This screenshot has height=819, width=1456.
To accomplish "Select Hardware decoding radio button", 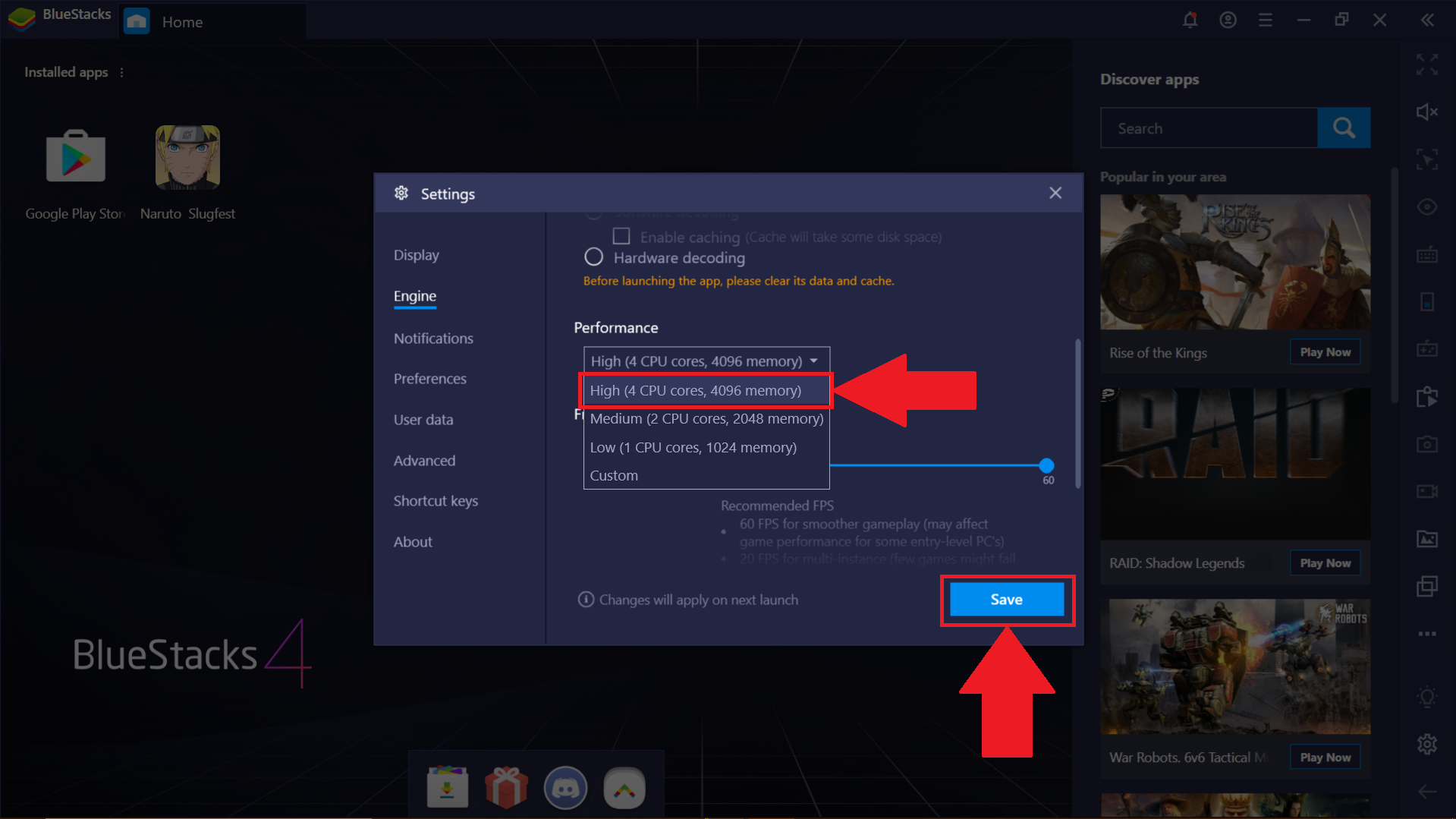I will pyautogui.click(x=593, y=257).
